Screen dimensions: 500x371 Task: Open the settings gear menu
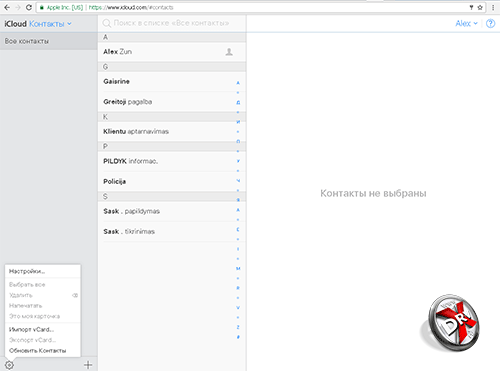pos(9,365)
